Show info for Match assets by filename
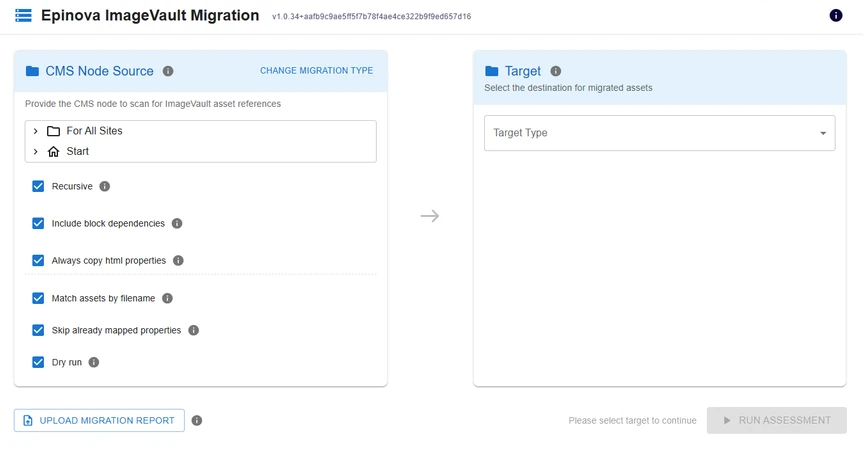Screen dimensions: 864x462 tap(167, 298)
